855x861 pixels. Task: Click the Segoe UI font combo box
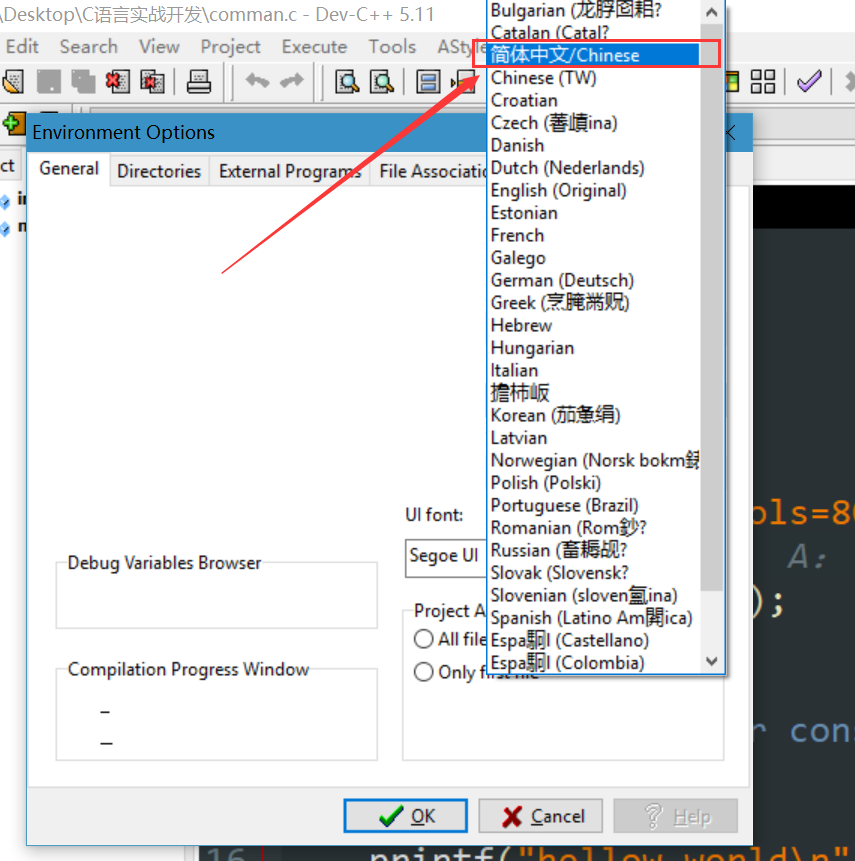(446, 558)
